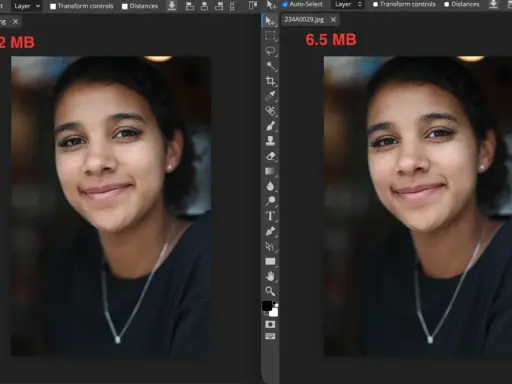The height and width of the screenshot is (384, 512).
Task: Choose the Lasso selection tool
Action: (270, 51)
